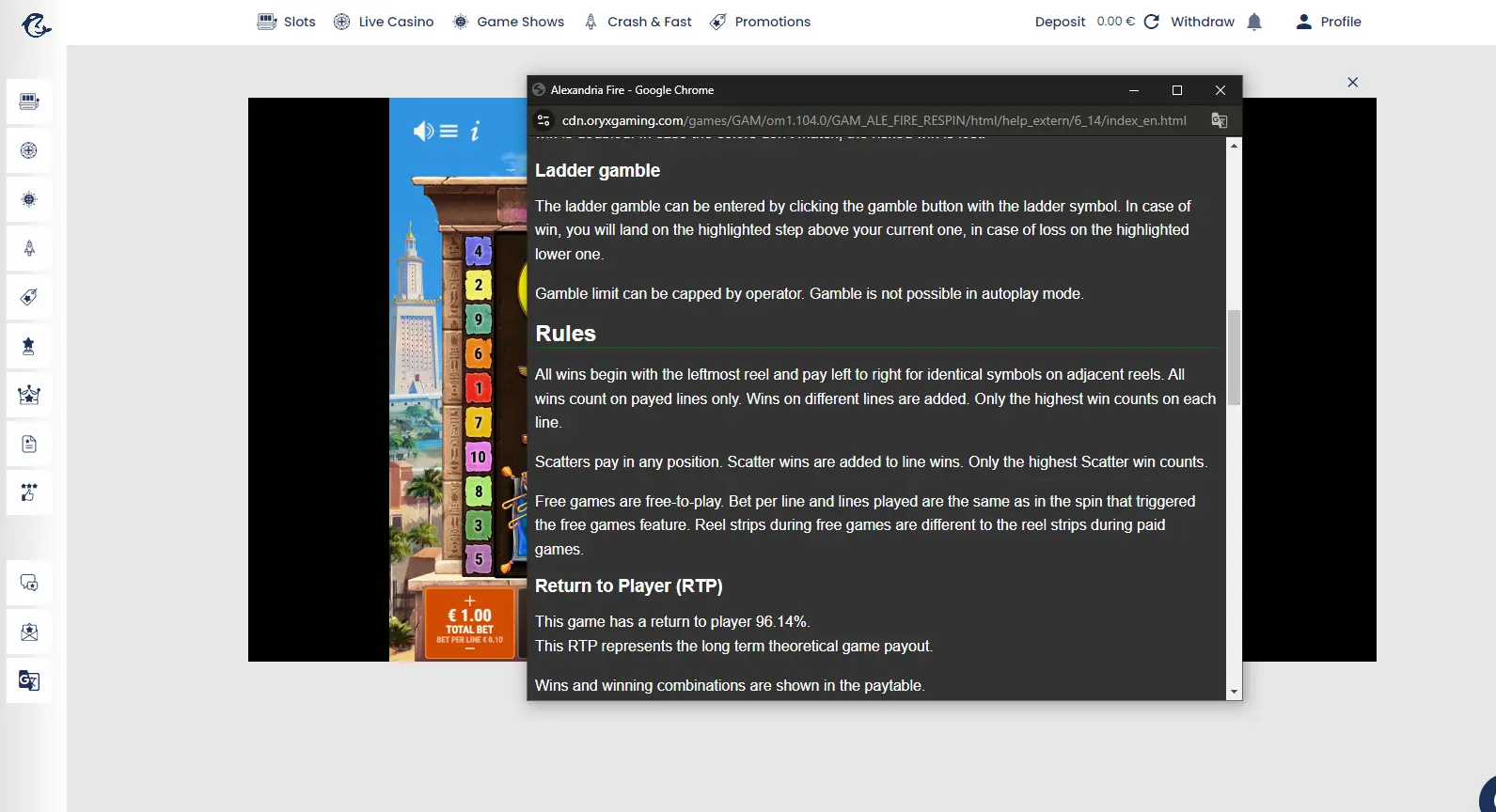Close the game overlay with X
Screen dimensions: 1496x812
(1352, 83)
